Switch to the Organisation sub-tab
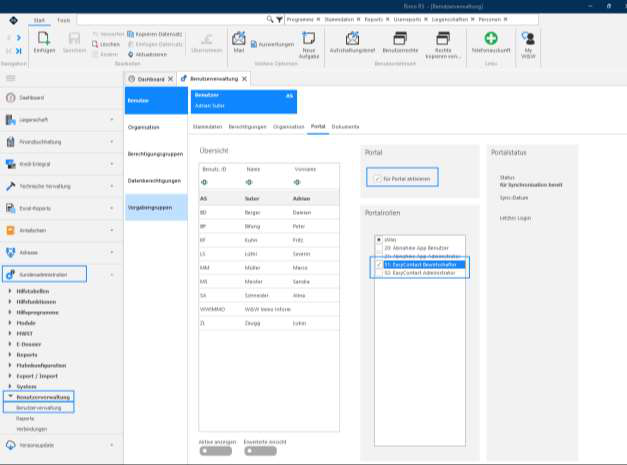This screenshot has width=627, height=465. pos(288,126)
